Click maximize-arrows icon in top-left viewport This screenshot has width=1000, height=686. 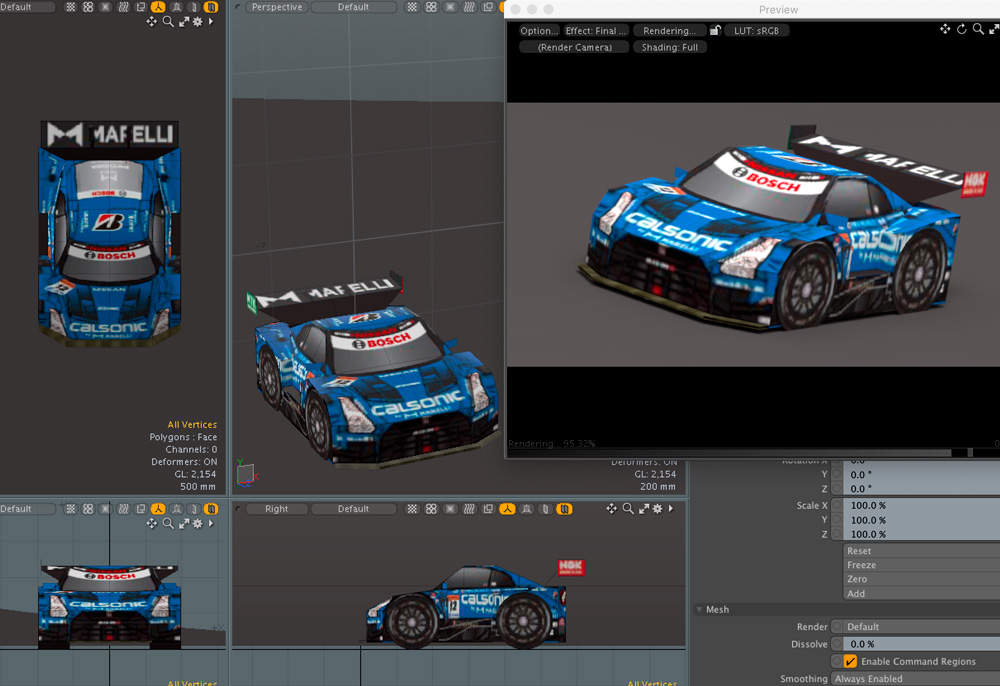184,22
